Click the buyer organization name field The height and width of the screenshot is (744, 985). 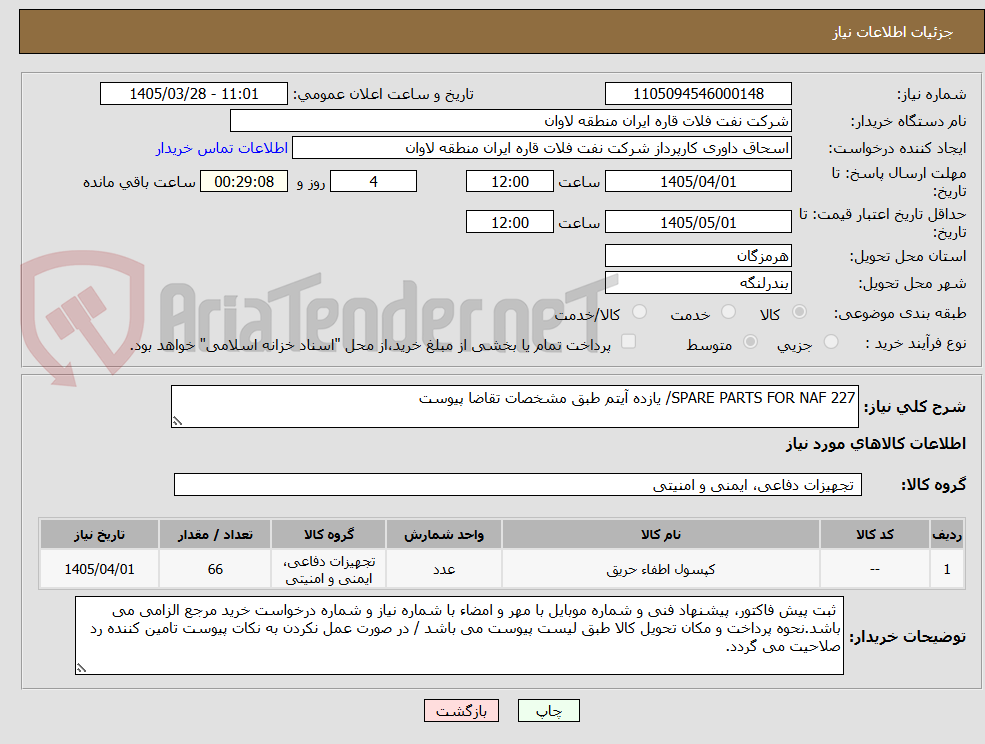click(511, 121)
